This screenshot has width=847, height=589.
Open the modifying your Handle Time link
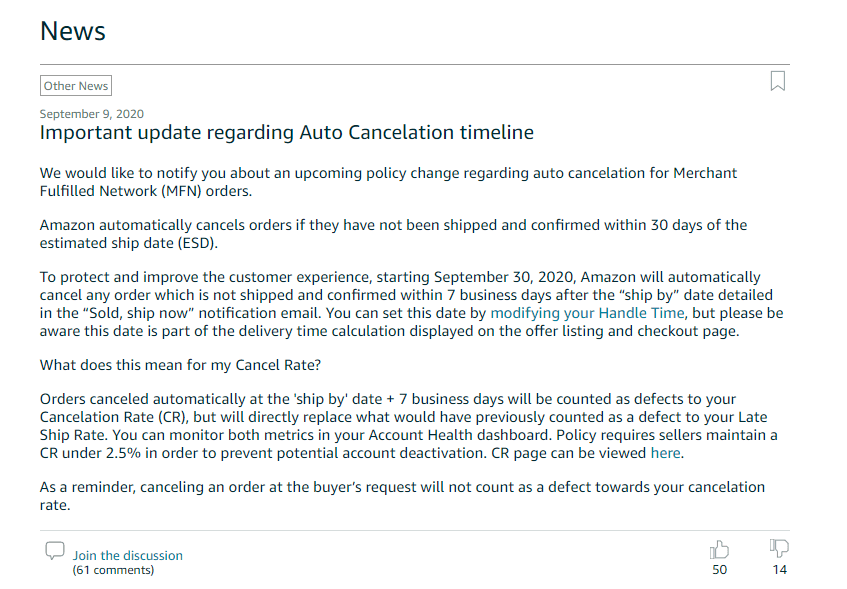[x=587, y=313]
